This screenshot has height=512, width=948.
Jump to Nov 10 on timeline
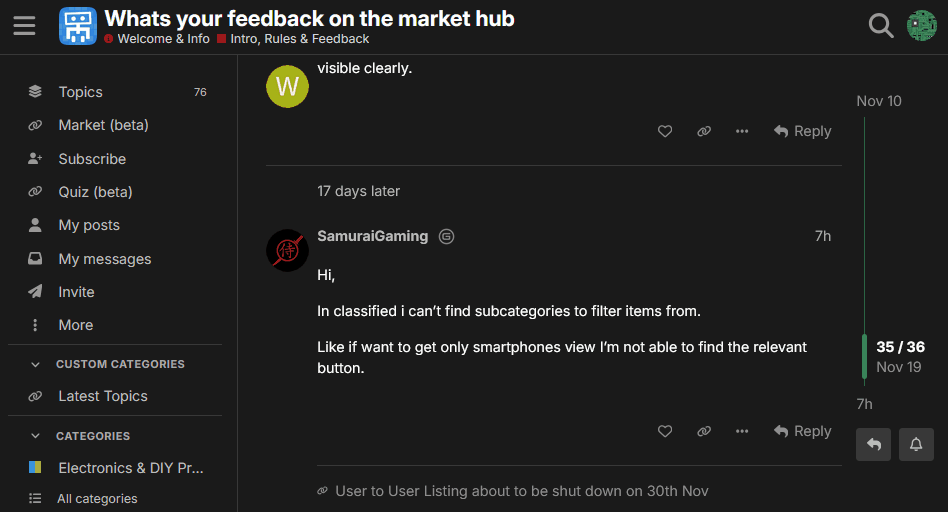click(878, 101)
